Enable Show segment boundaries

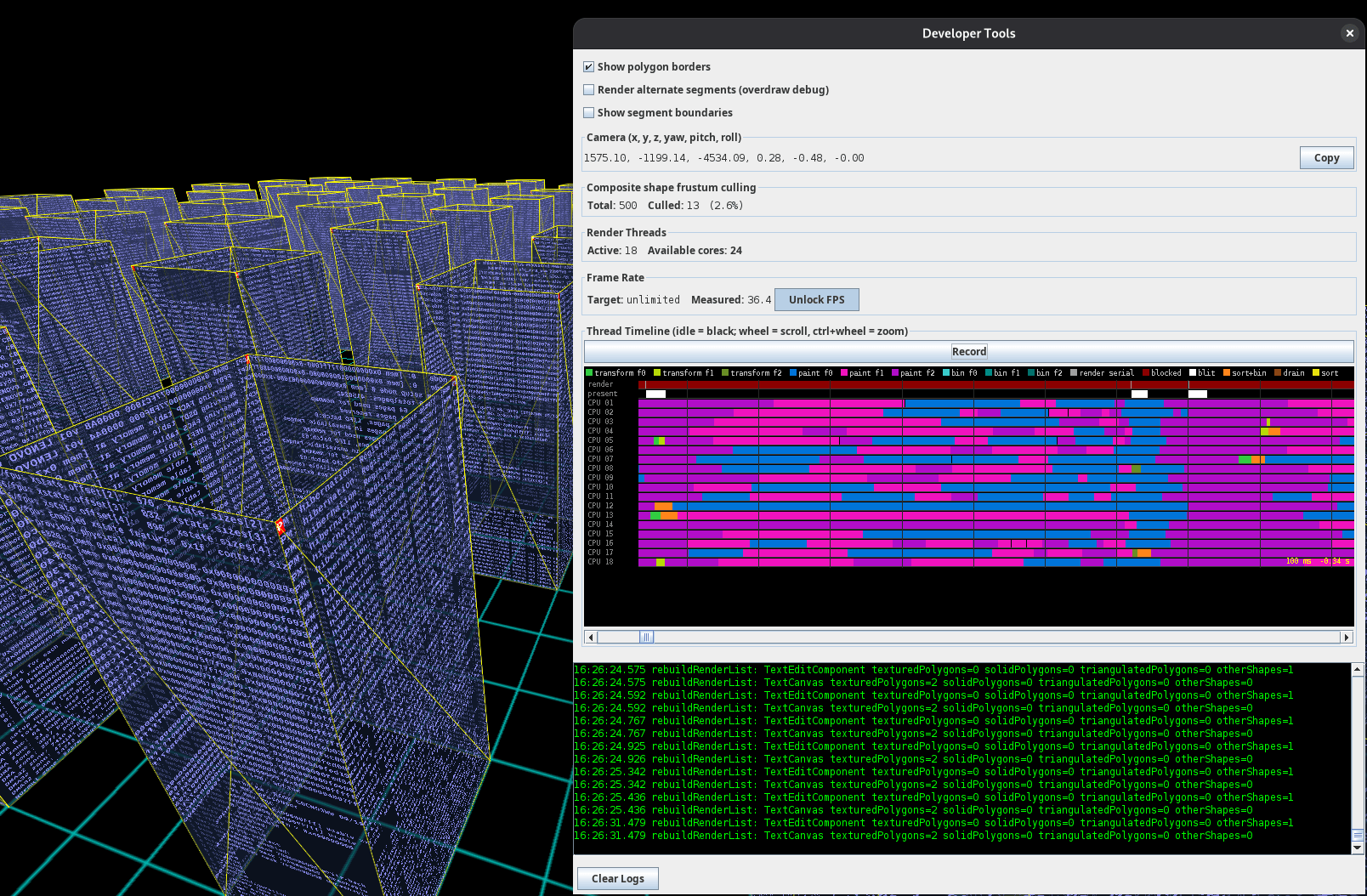588,112
